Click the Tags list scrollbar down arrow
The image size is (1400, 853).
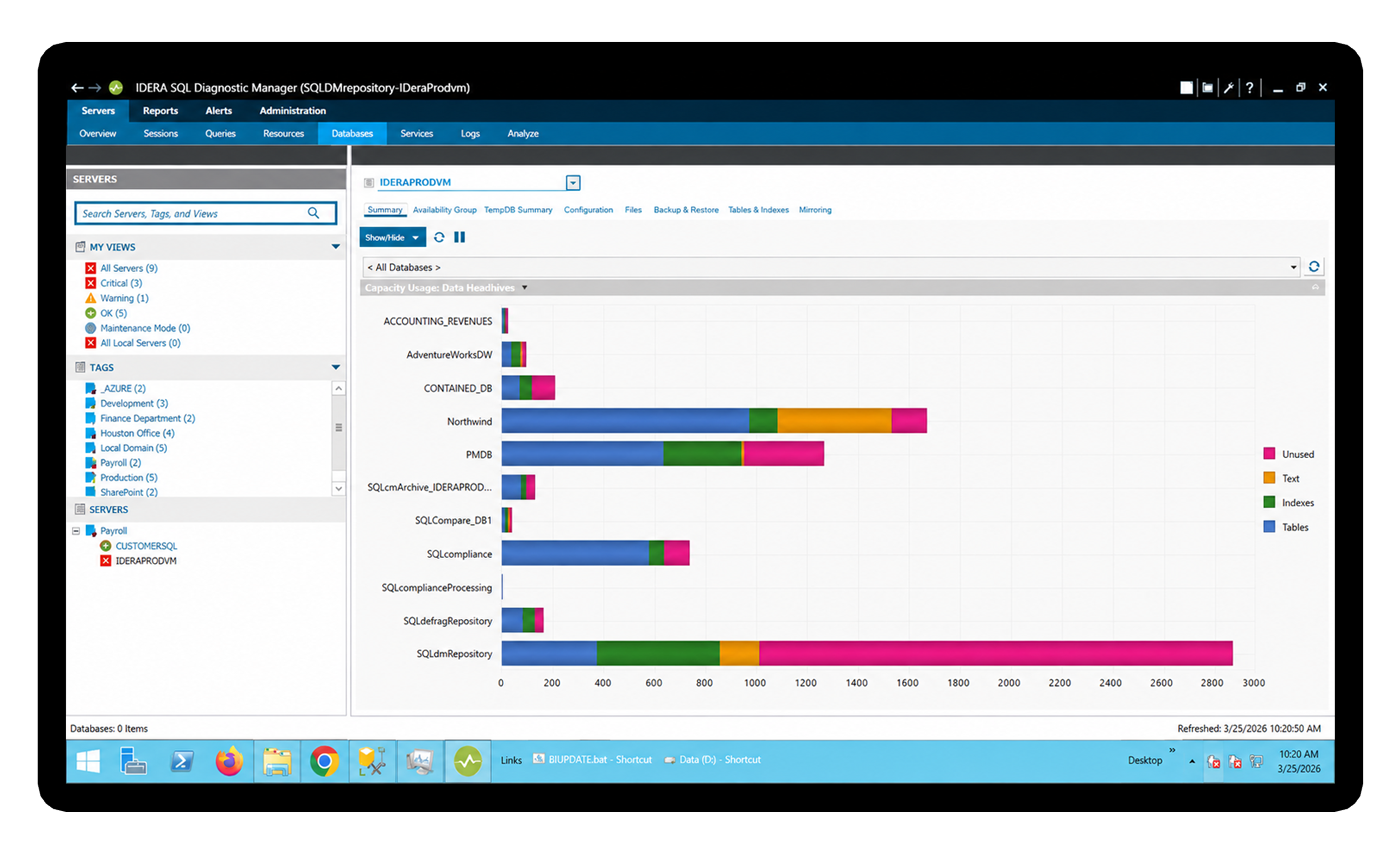[338, 488]
